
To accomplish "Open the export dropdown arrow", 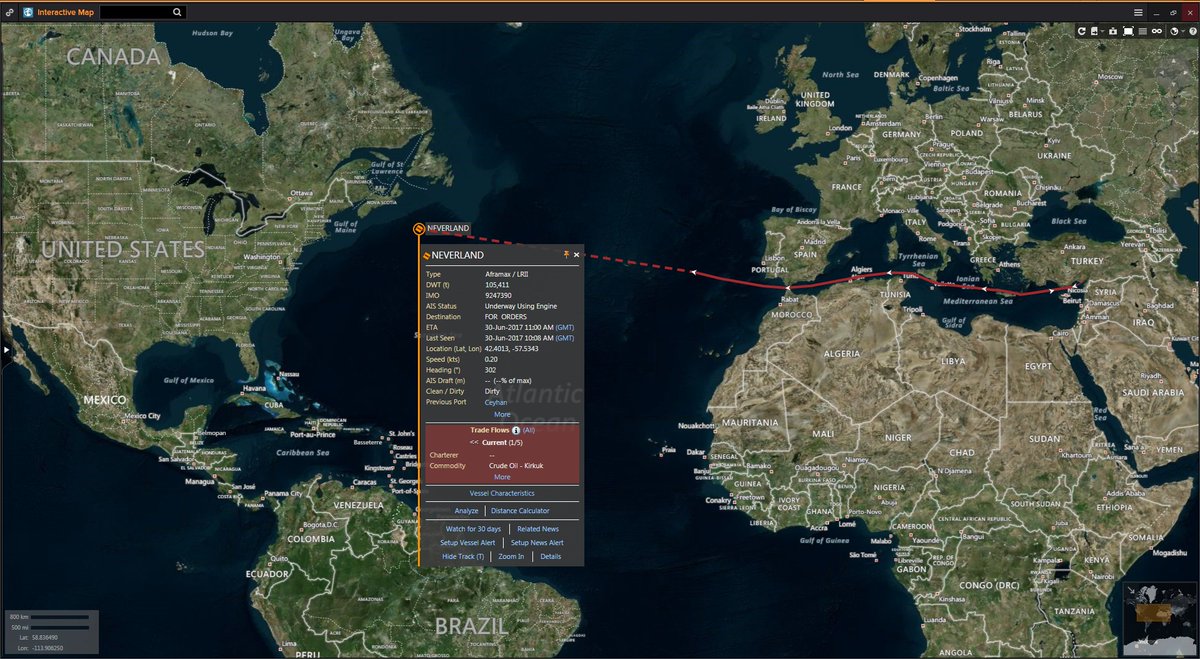I will click(1103, 31).
